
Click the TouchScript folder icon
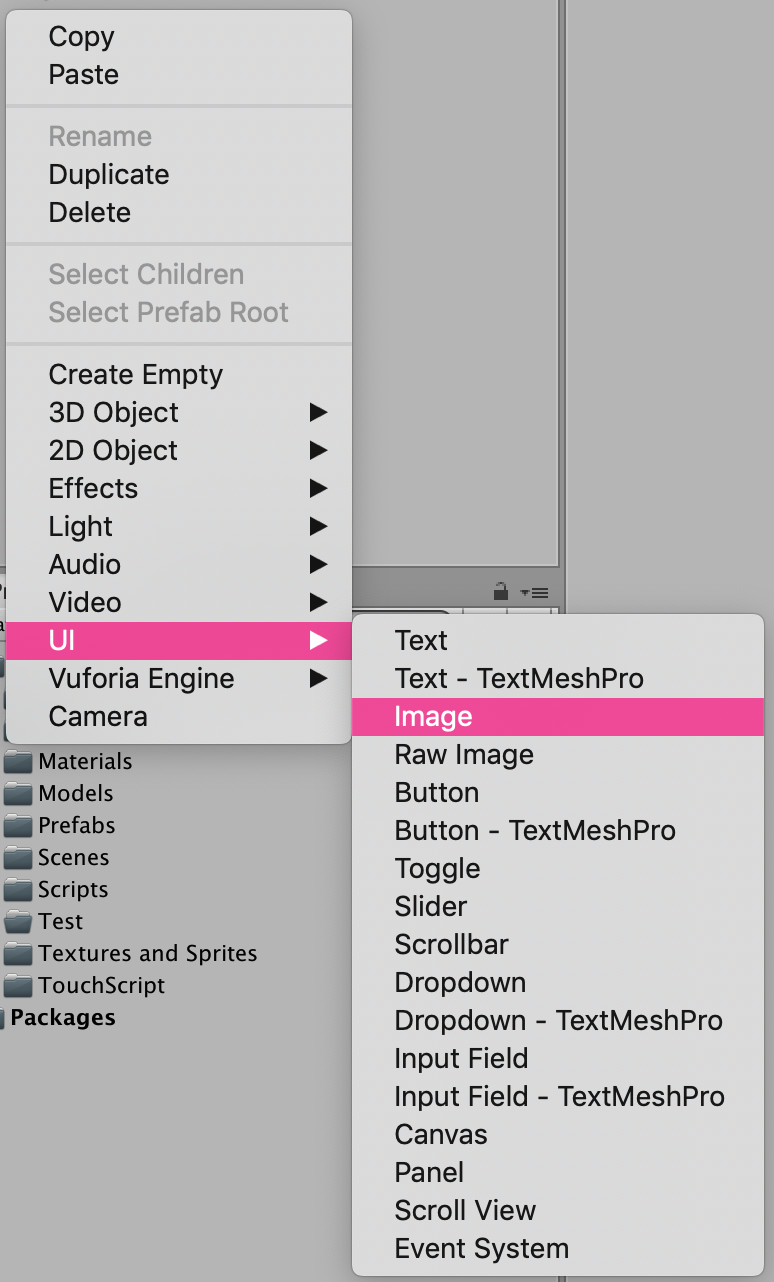click(19, 985)
